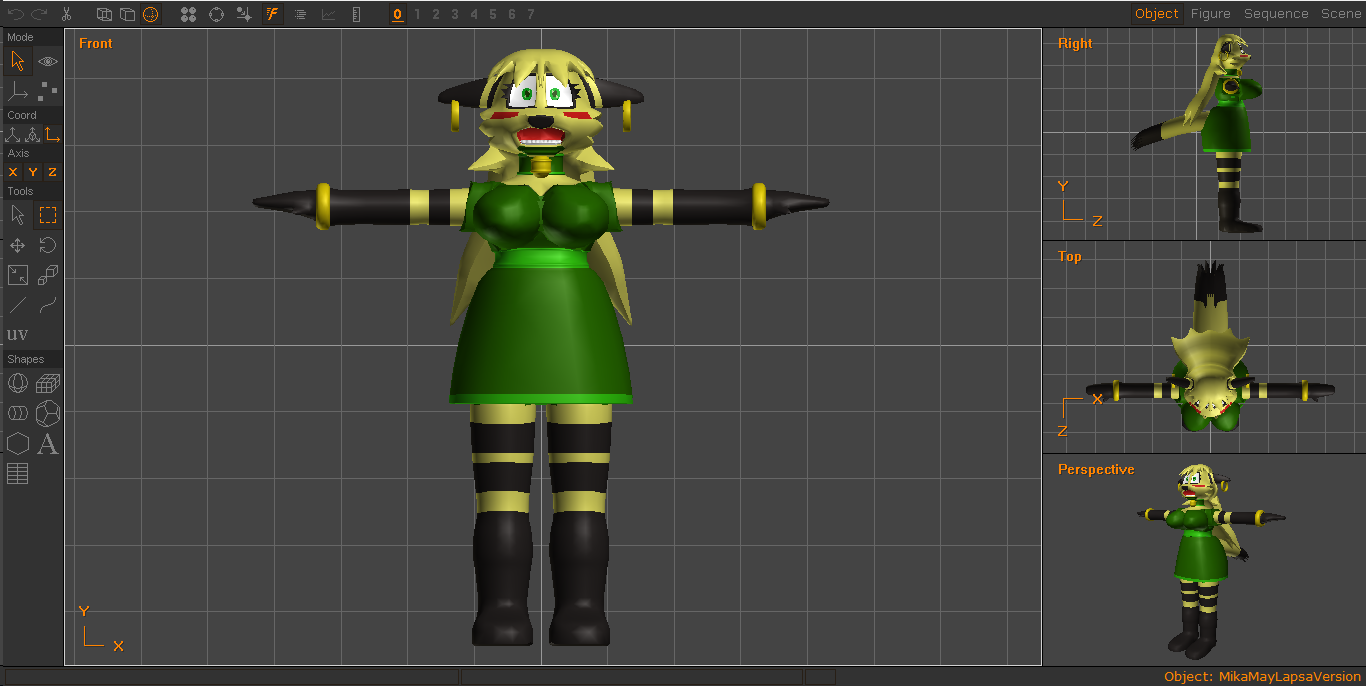Select the Text shape tool
The image size is (1366, 686).
(48, 443)
